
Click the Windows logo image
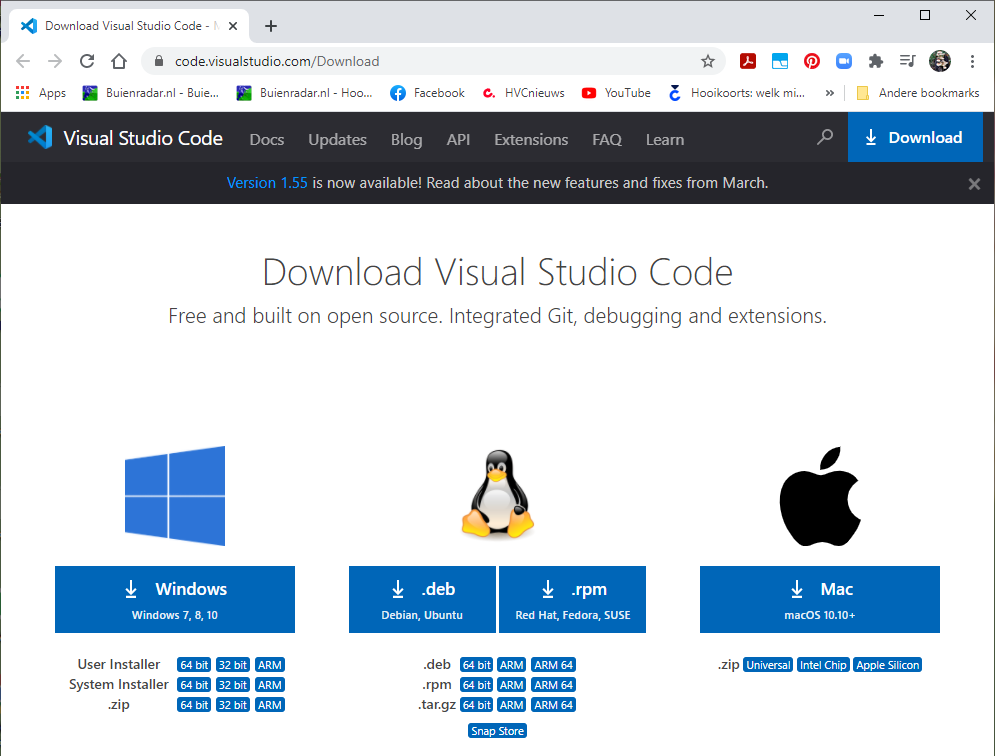tap(175, 496)
